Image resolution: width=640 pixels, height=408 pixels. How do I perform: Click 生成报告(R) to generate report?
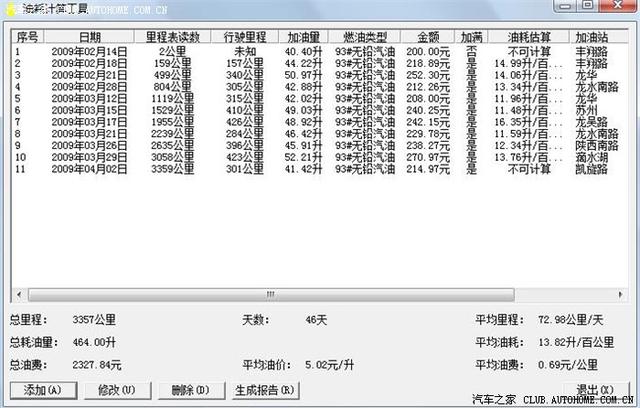pos(264,390)
